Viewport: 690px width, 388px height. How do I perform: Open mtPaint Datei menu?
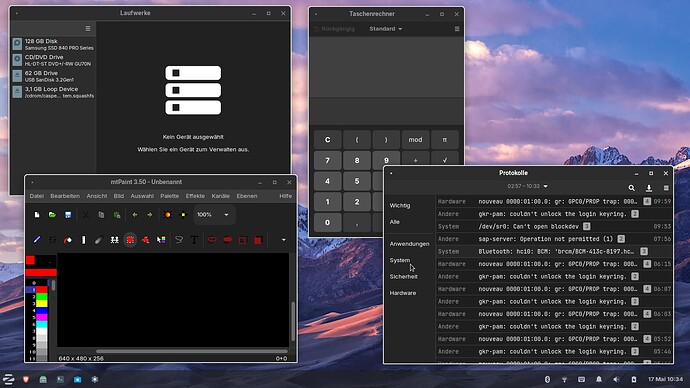37,196
